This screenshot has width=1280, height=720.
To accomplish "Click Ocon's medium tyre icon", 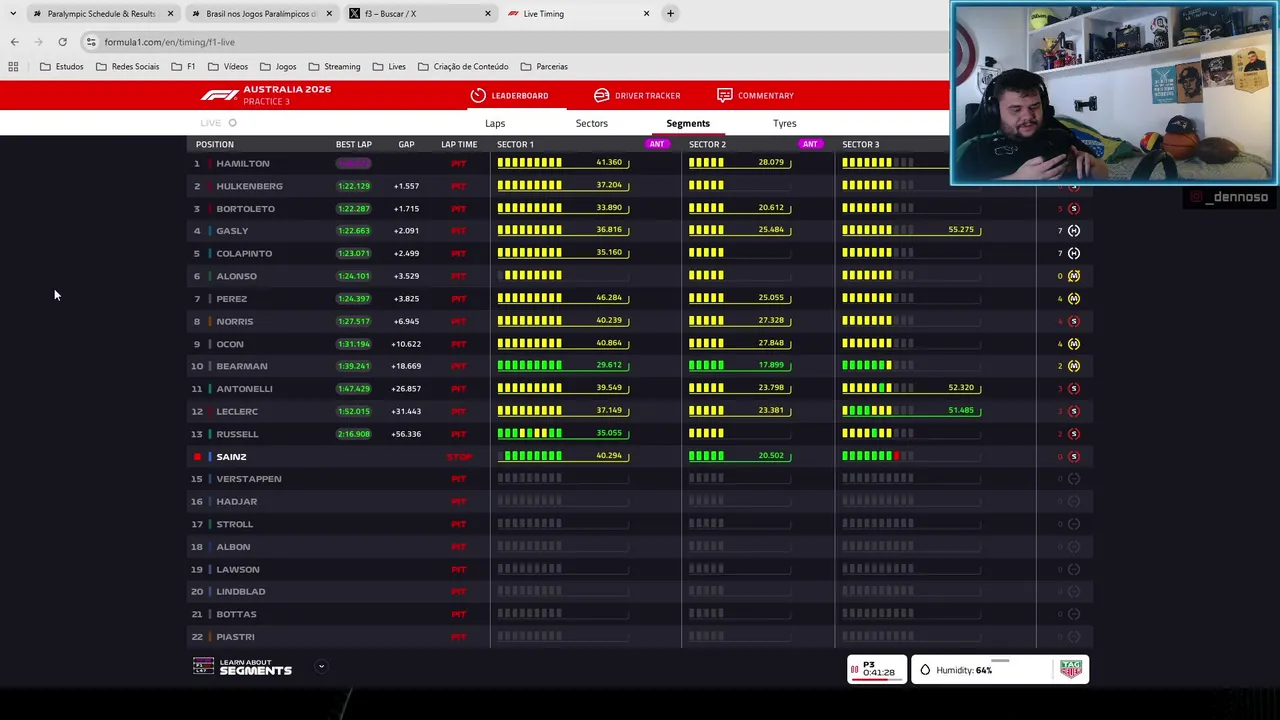I will [x=1074, y=344].
